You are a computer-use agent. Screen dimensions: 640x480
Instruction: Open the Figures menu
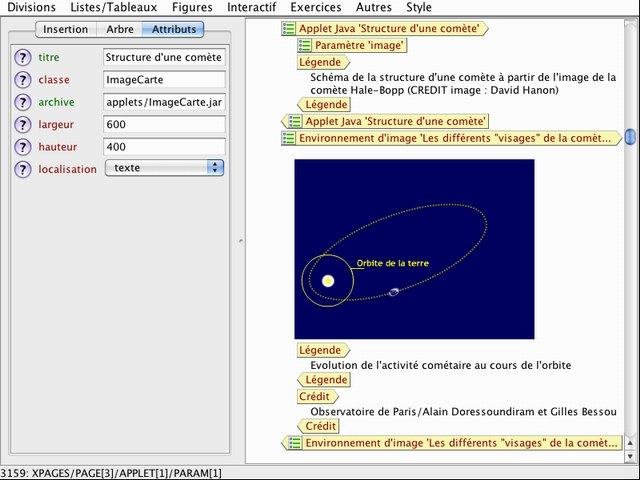(x=192, y=7)
